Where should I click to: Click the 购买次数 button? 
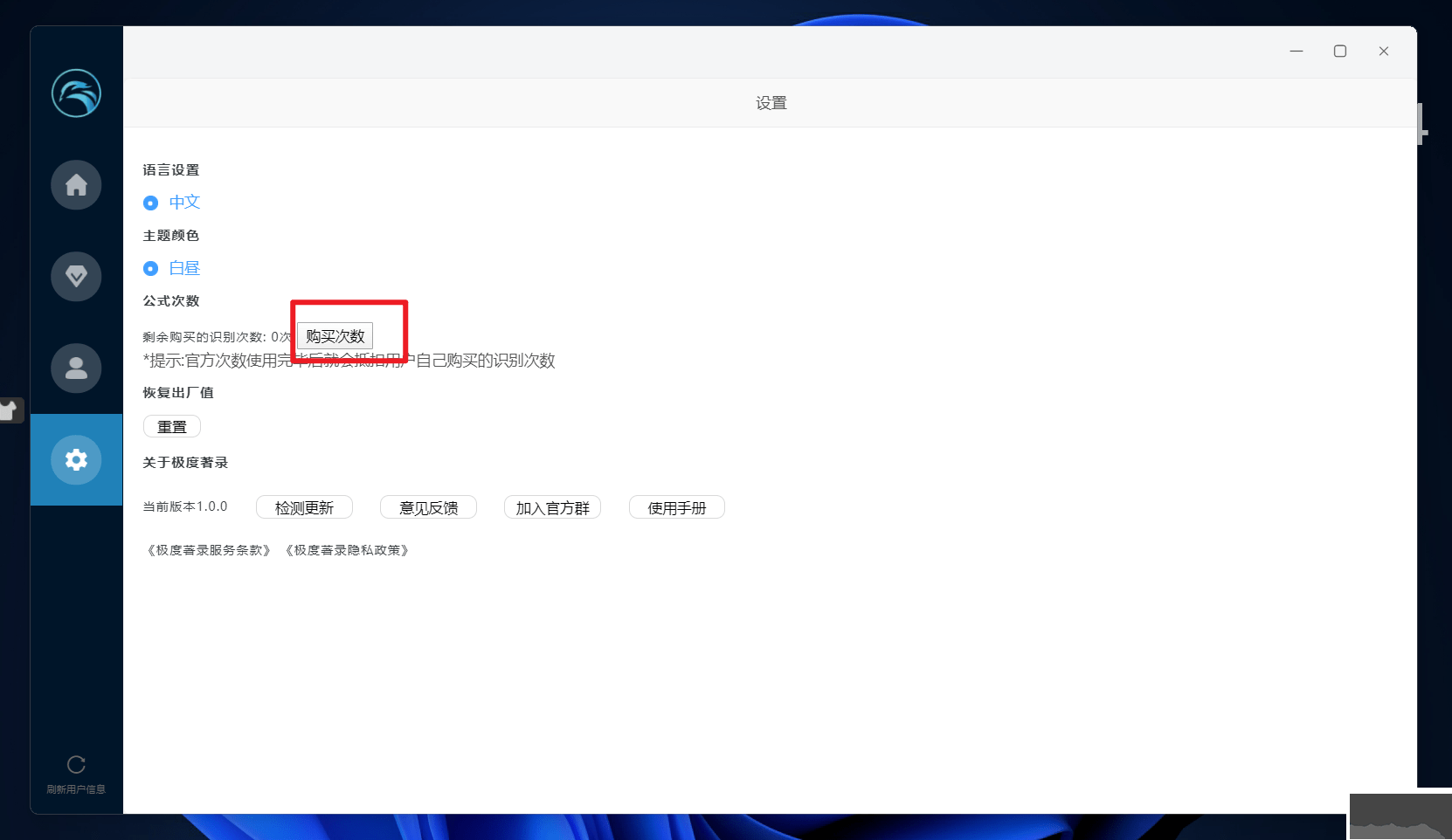(335, 336)
